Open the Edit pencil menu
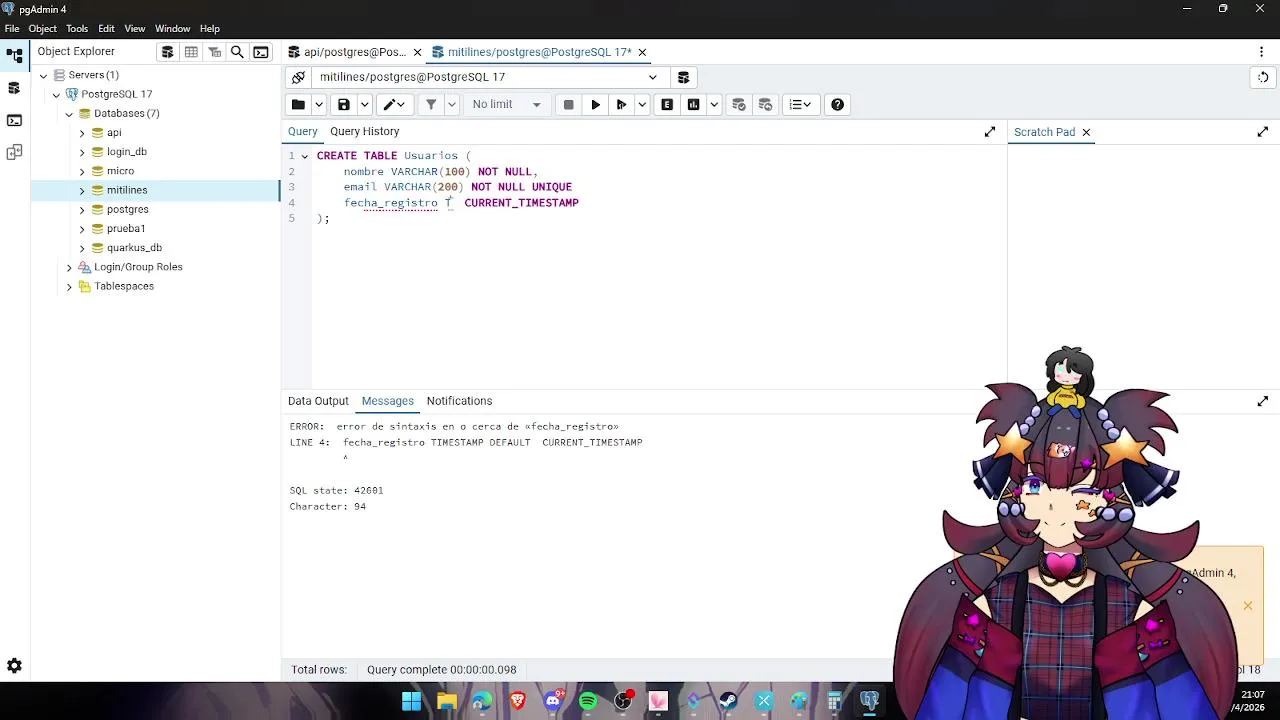The height and width of the screenshot is (720, 1280). tap(394, 104)
